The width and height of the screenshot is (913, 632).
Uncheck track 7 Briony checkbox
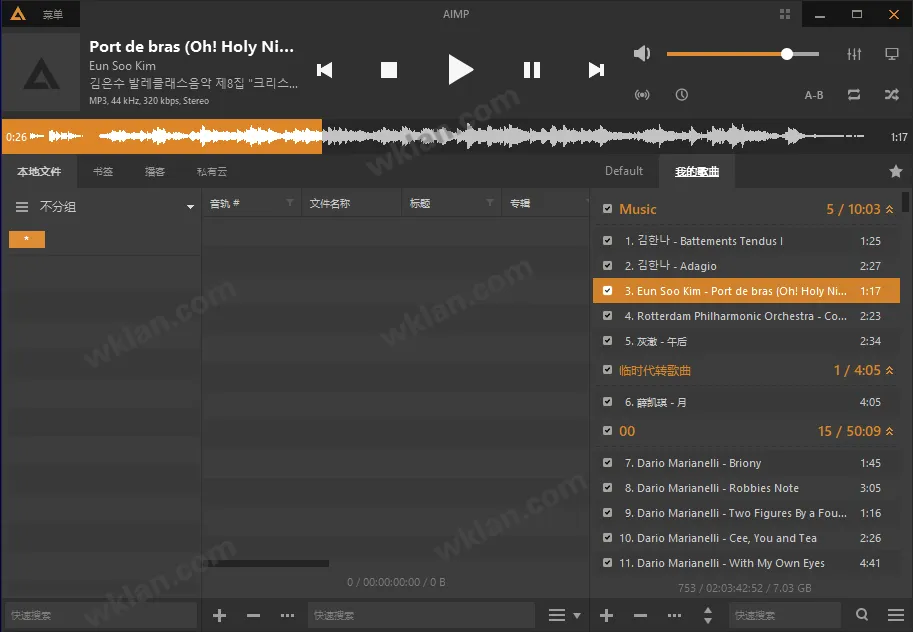pyautogui.click(x=607, y=462)
